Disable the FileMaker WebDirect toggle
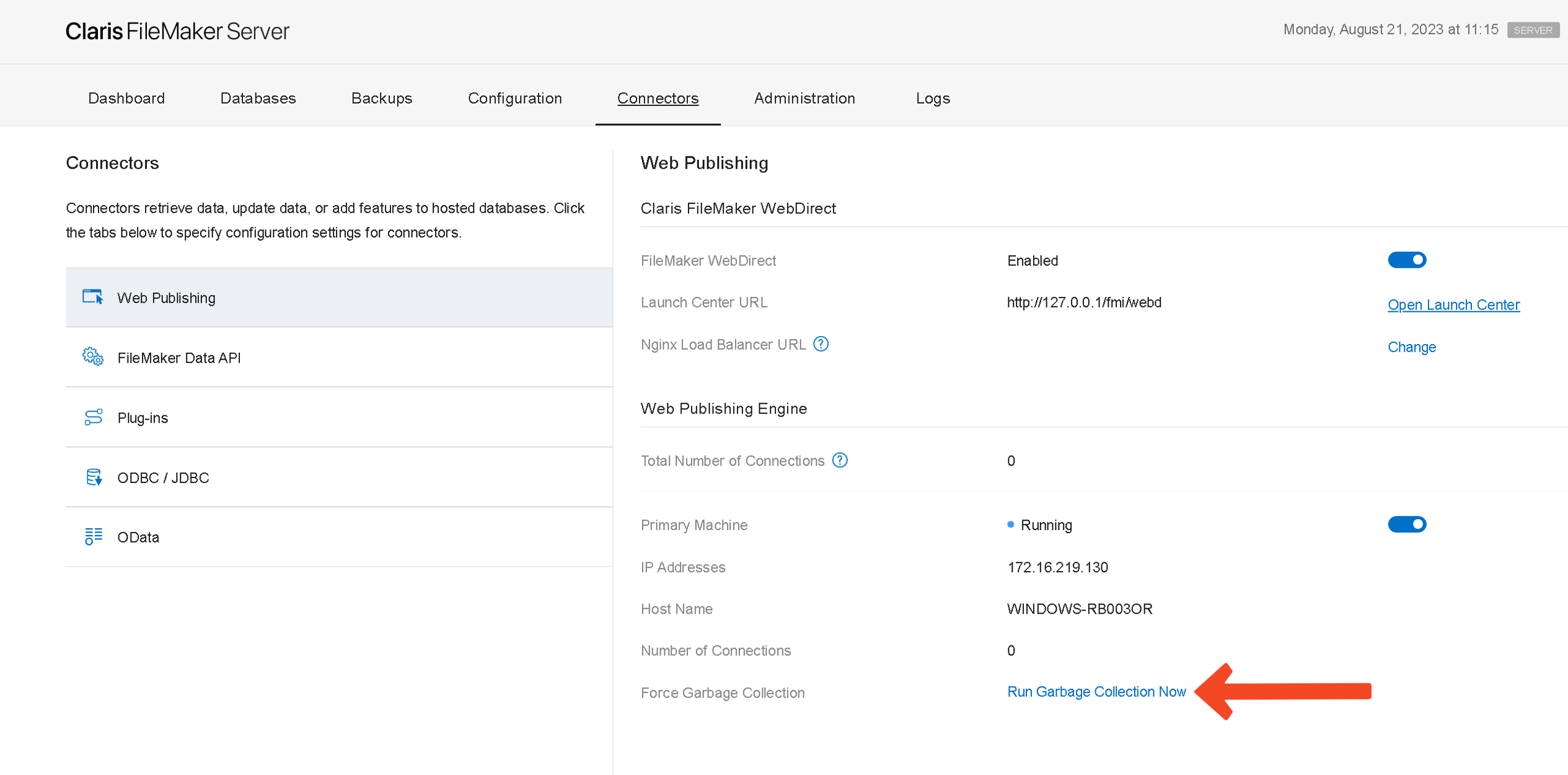 tap(1406, 260)
